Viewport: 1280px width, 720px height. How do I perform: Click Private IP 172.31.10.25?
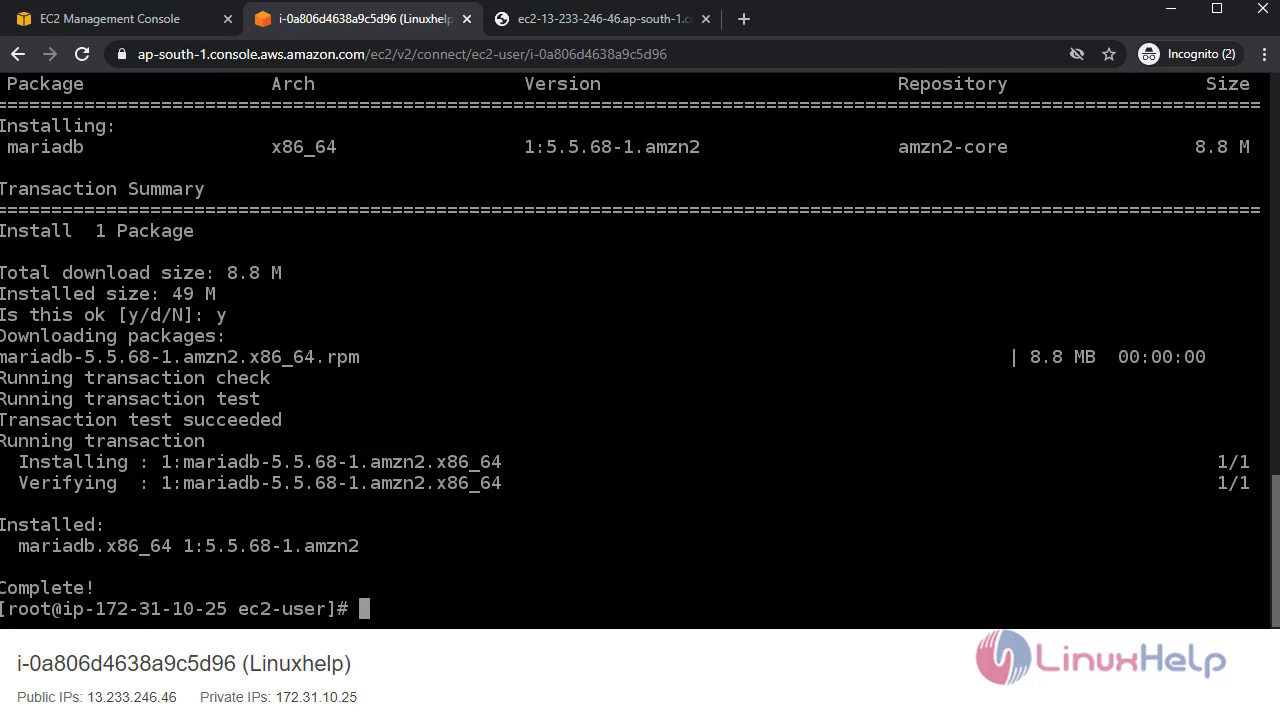316,697
